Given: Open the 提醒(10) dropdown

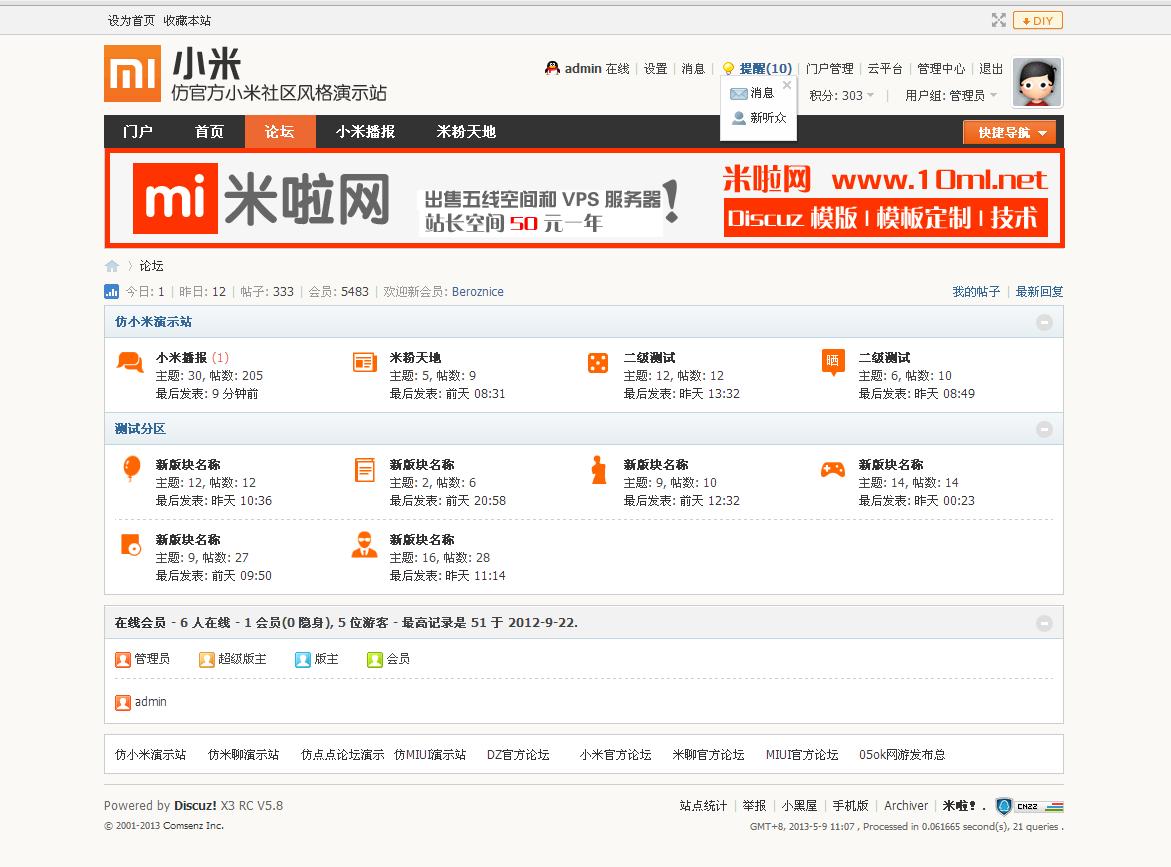Looking at the screenshot, I should (x=765, y=69).
